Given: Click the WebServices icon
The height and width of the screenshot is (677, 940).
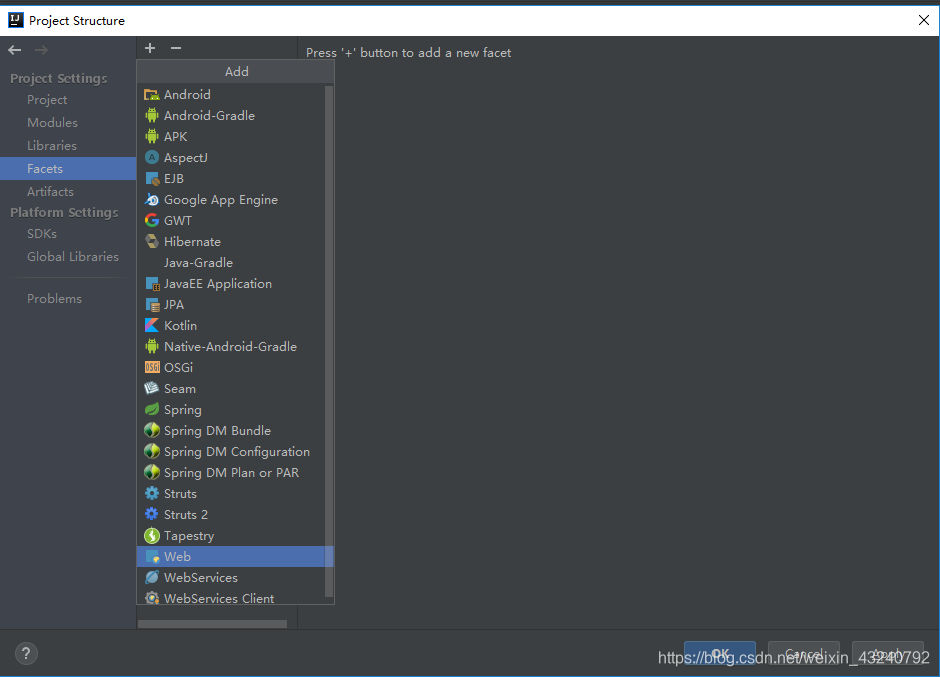Looking at the screenshot, I should pos(152,577).
